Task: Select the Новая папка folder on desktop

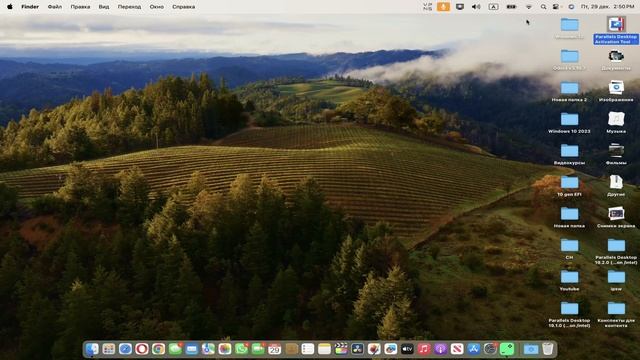Action: point(569,217)
